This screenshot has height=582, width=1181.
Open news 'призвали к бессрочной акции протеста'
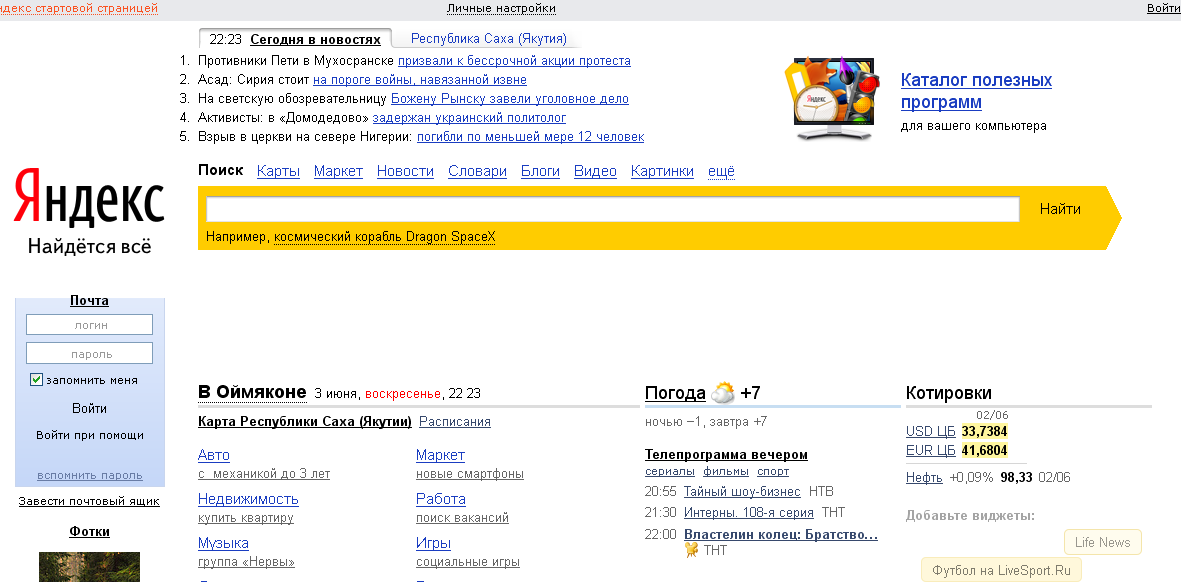514,61
